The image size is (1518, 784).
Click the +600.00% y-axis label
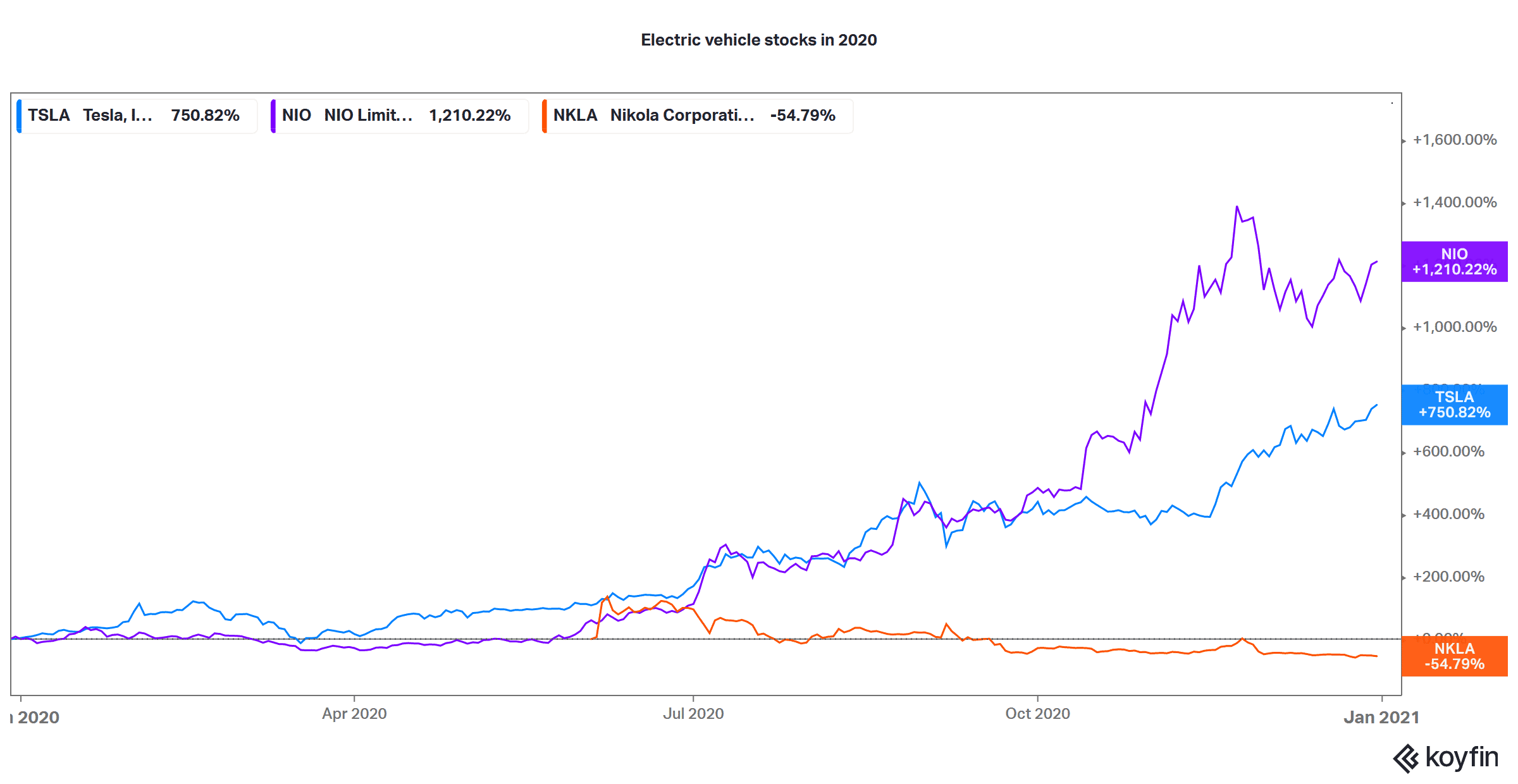pyautogui.click(x=1448, y=451)
